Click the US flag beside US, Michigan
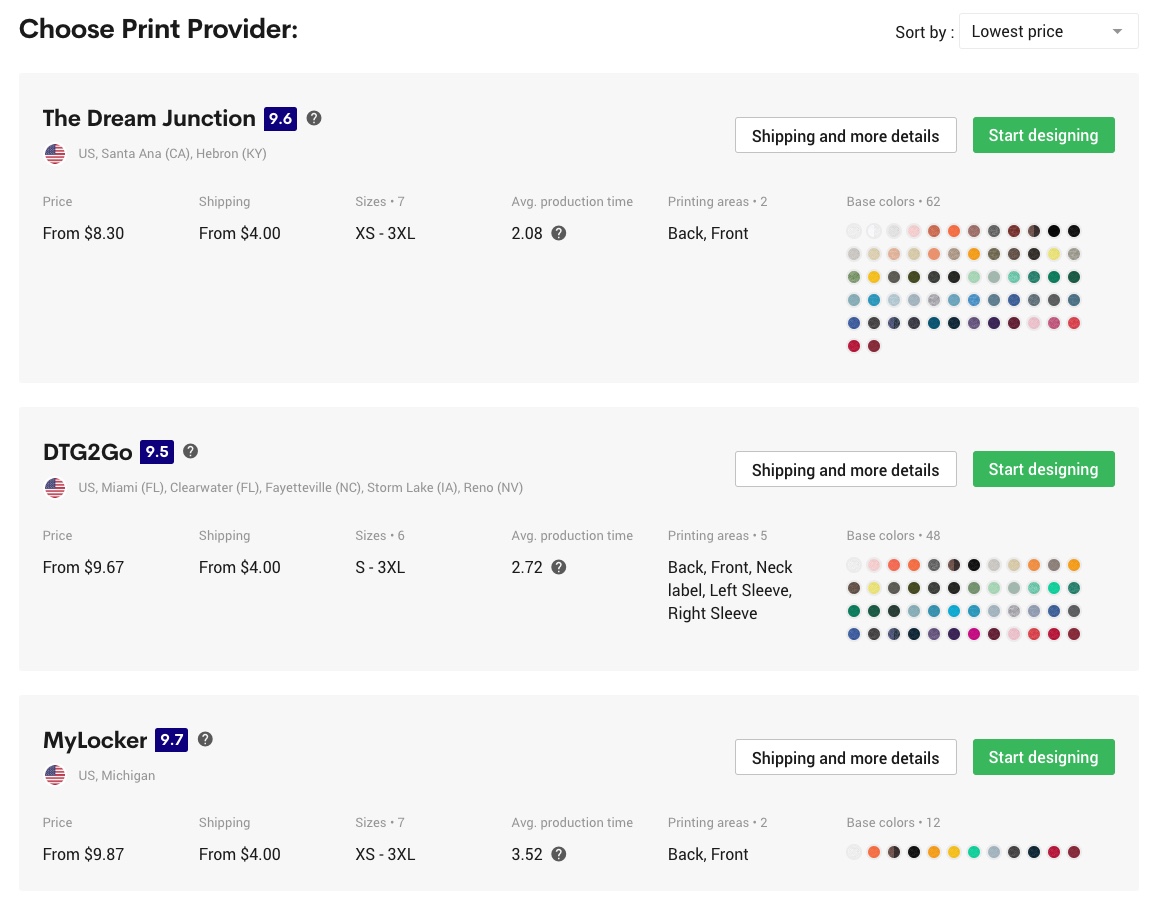Viewport: 1153px width, 907px height. (x=55, y=775)
